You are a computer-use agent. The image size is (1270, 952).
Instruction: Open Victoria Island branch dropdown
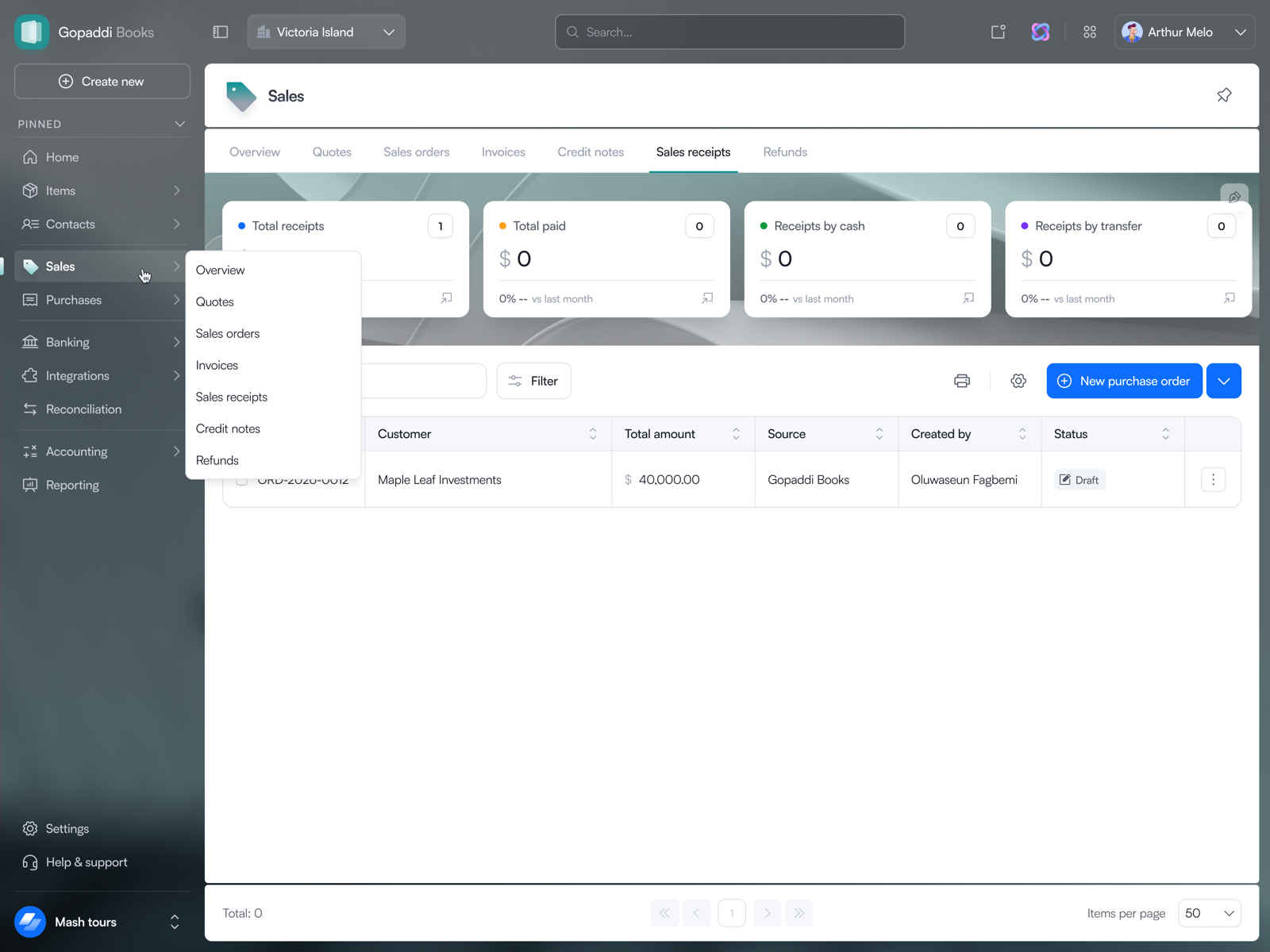click(x=326, y=32)
